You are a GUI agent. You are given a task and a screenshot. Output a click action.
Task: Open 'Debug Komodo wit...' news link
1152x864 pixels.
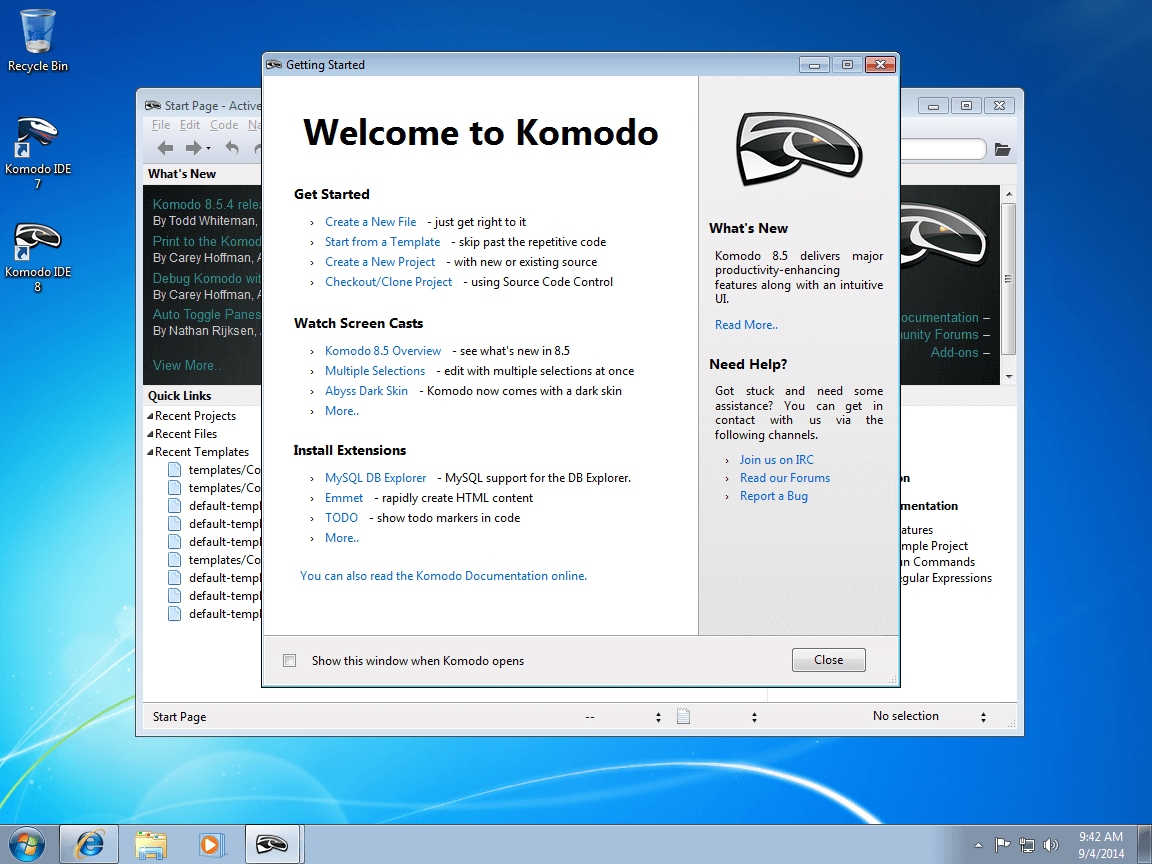click(206, 278)
